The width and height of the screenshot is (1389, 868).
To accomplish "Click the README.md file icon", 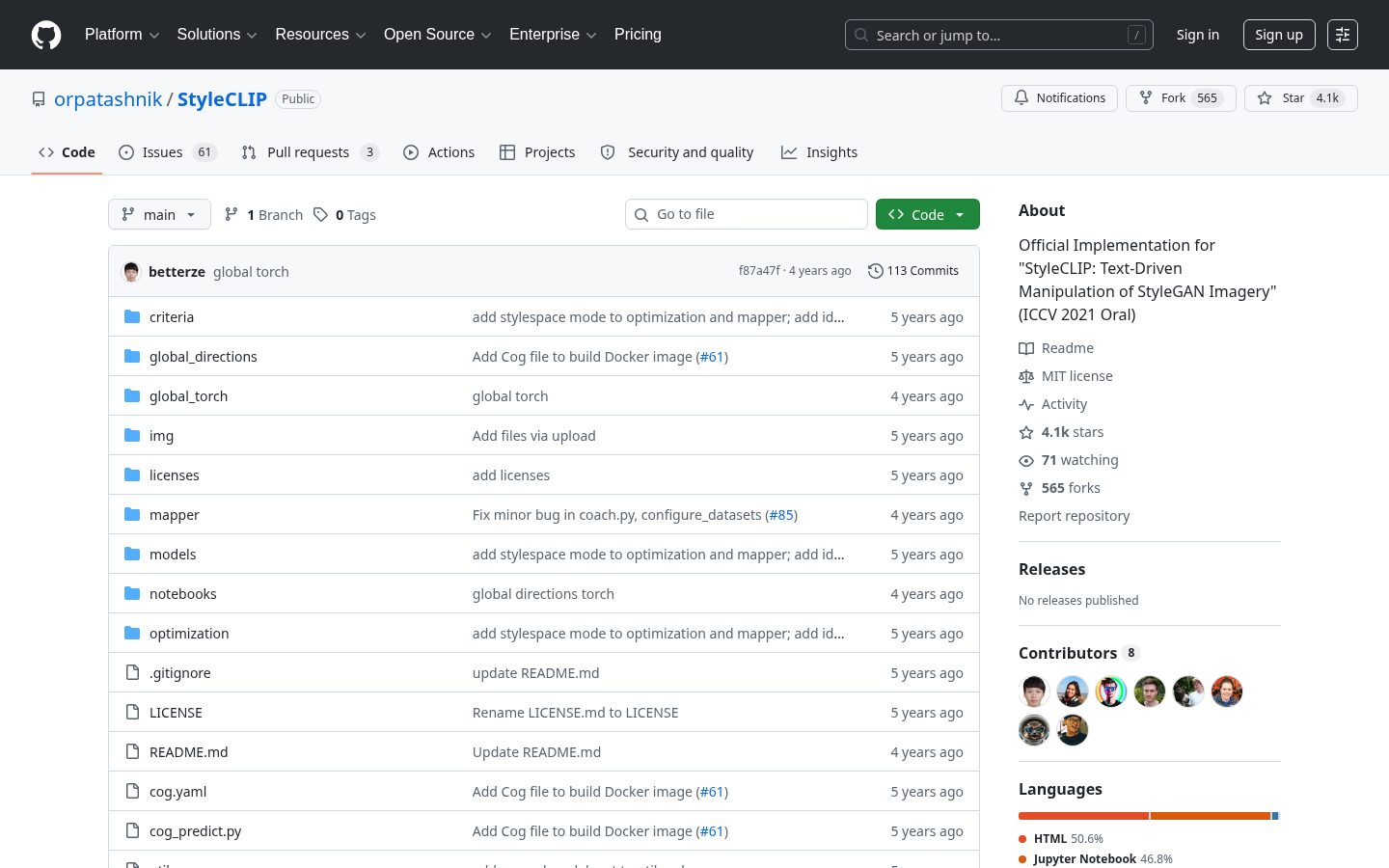I will [132, 752].
